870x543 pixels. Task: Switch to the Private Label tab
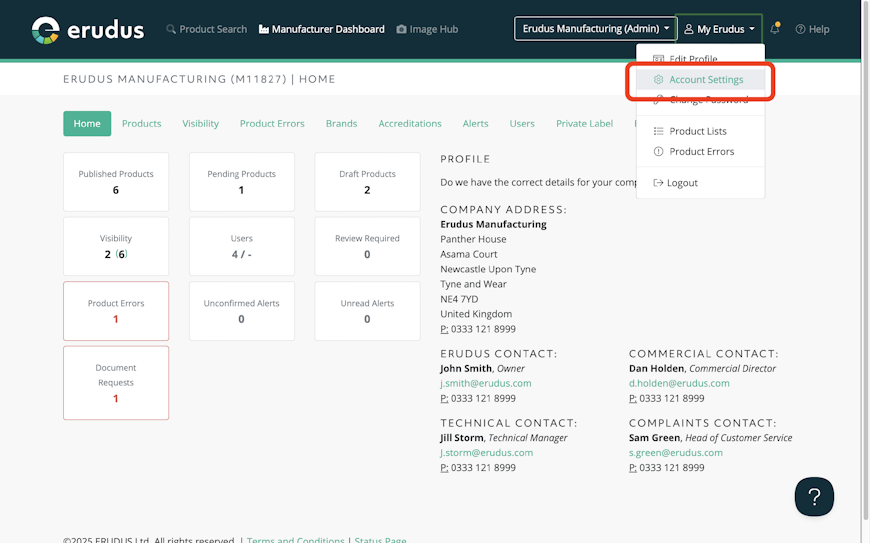click(x=584, y=123)
